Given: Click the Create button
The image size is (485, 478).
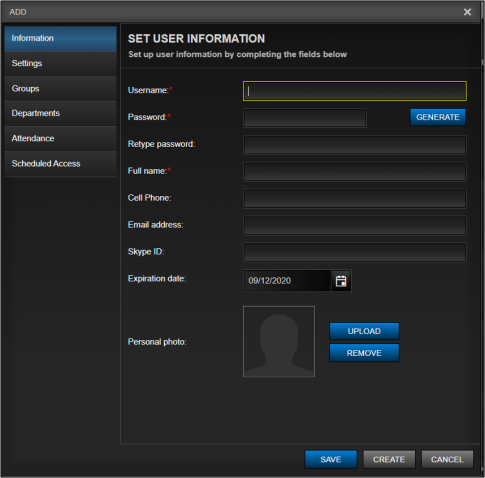Looking at the screenshot, I should click(389, 459).
